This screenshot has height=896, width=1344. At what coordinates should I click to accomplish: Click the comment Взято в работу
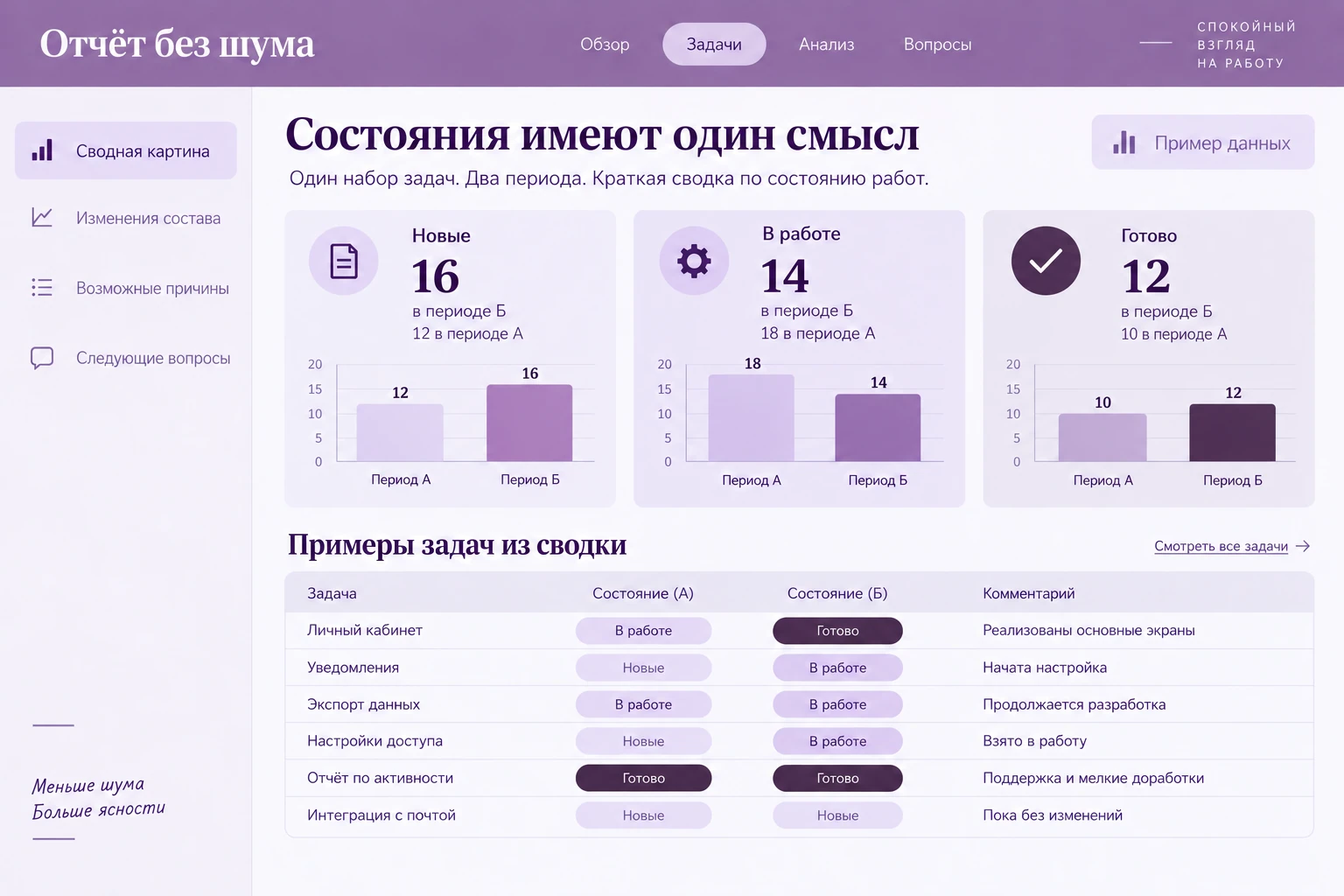1034,741
